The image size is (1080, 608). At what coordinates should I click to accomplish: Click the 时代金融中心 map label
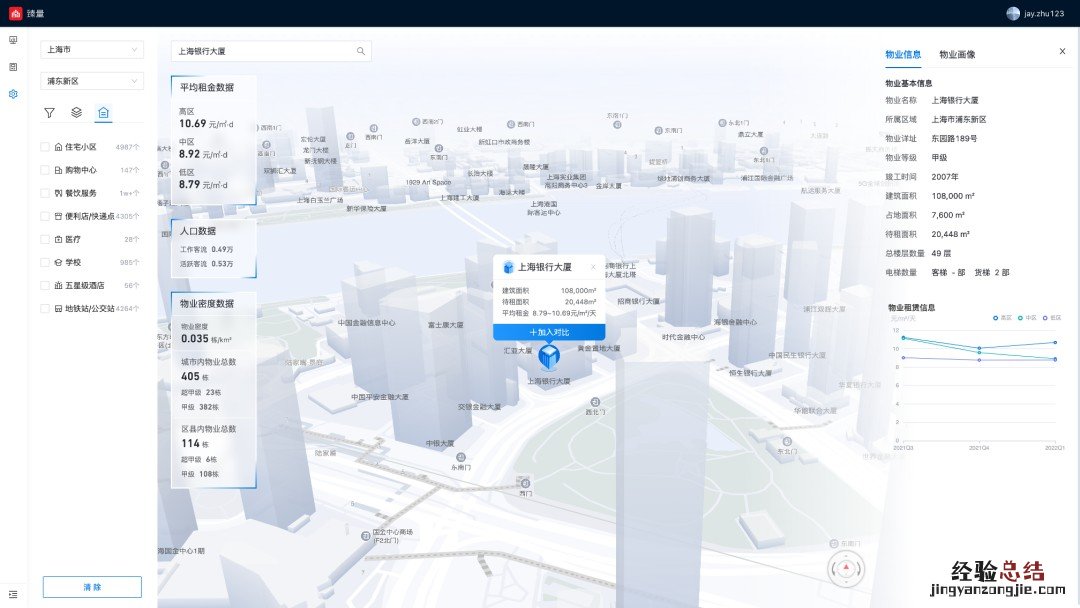(x=683, y=337)
